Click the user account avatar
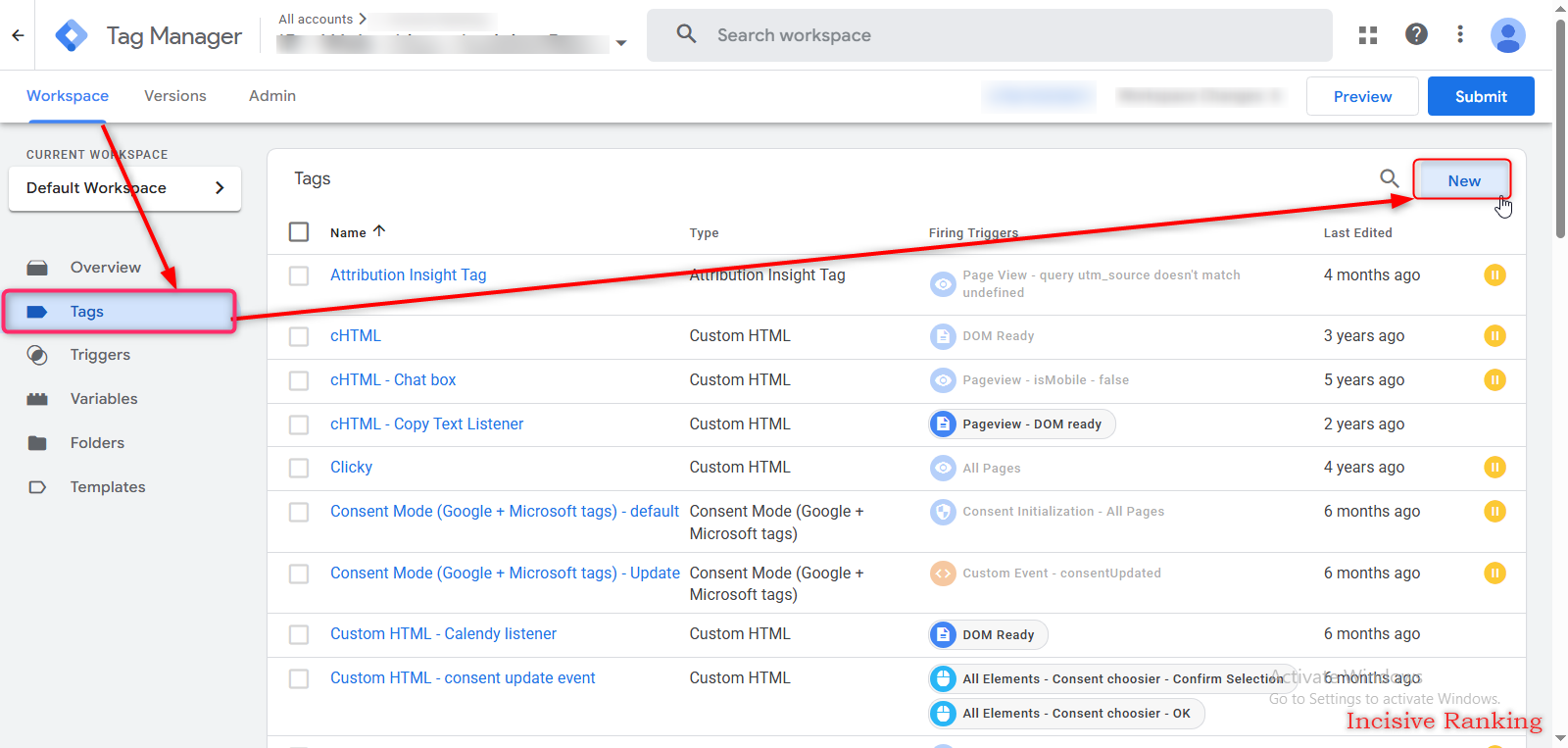 pos(1507,35)
